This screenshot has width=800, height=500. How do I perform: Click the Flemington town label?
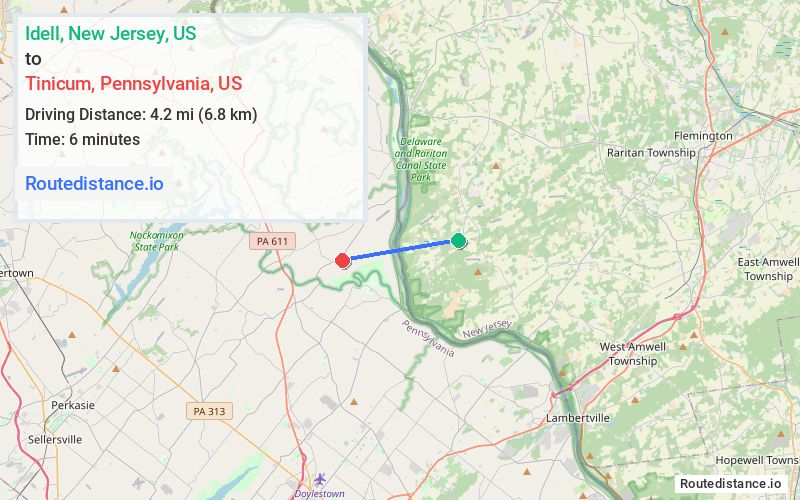[703, 136]
